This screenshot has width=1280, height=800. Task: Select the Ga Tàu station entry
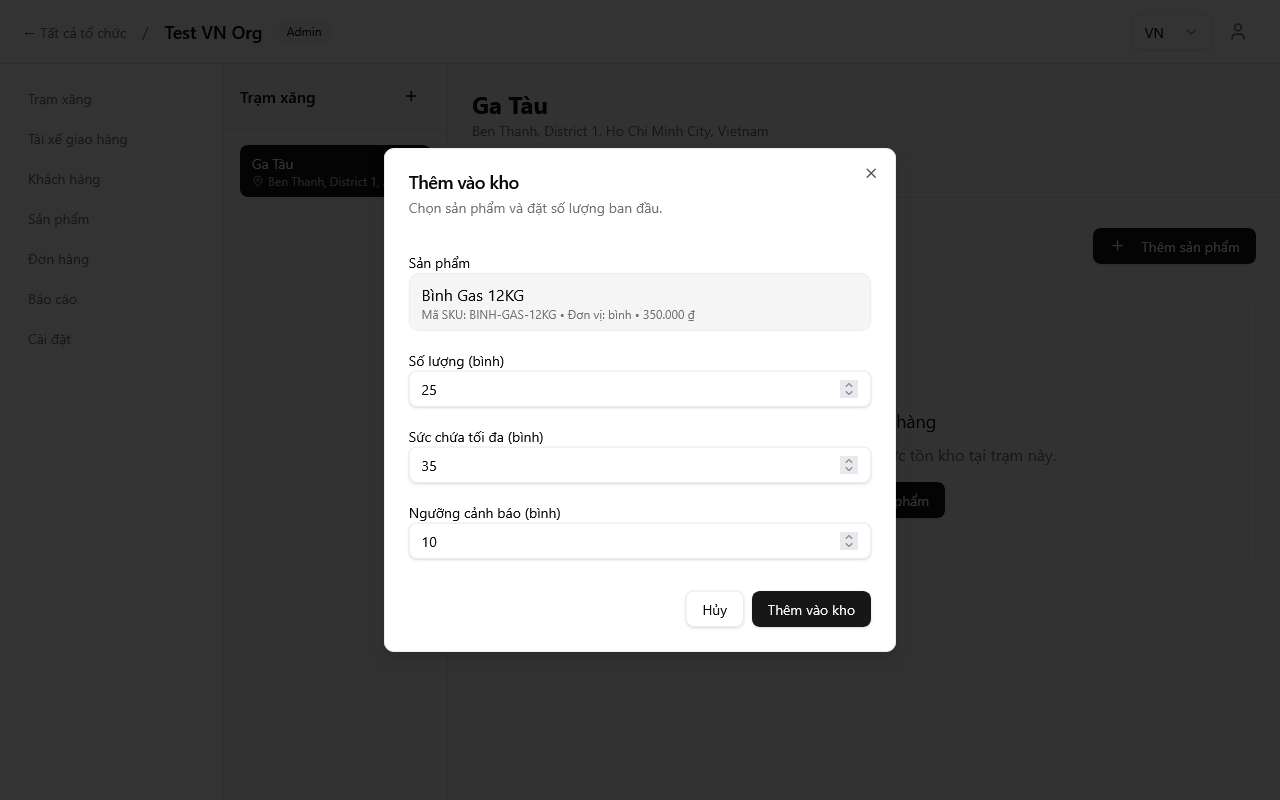(312, 171)
